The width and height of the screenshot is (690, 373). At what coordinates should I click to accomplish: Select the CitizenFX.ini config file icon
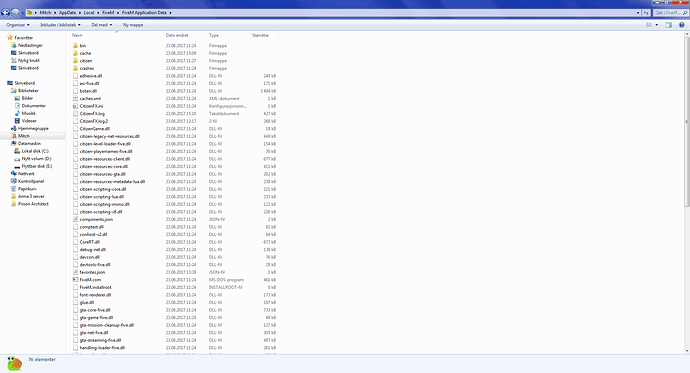coord(75,106)
